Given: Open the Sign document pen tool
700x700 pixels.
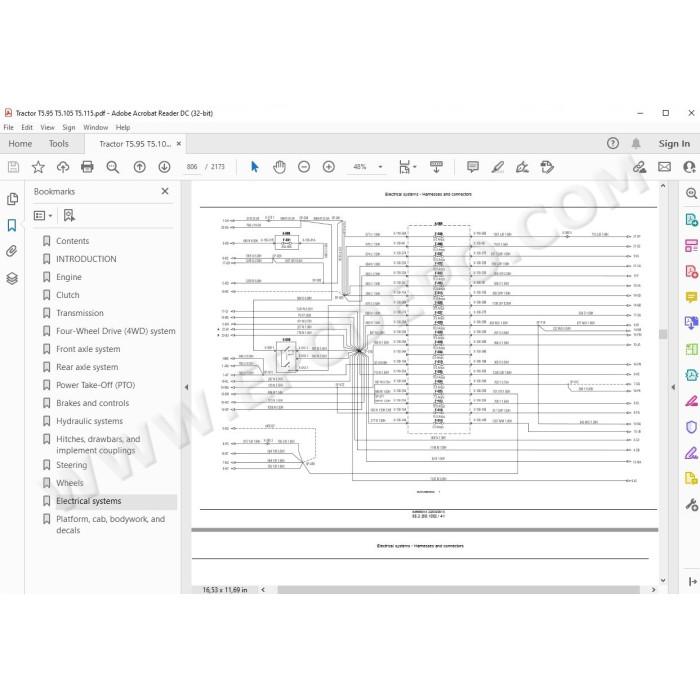Looking at the screenshot, I should coord(522,167).
